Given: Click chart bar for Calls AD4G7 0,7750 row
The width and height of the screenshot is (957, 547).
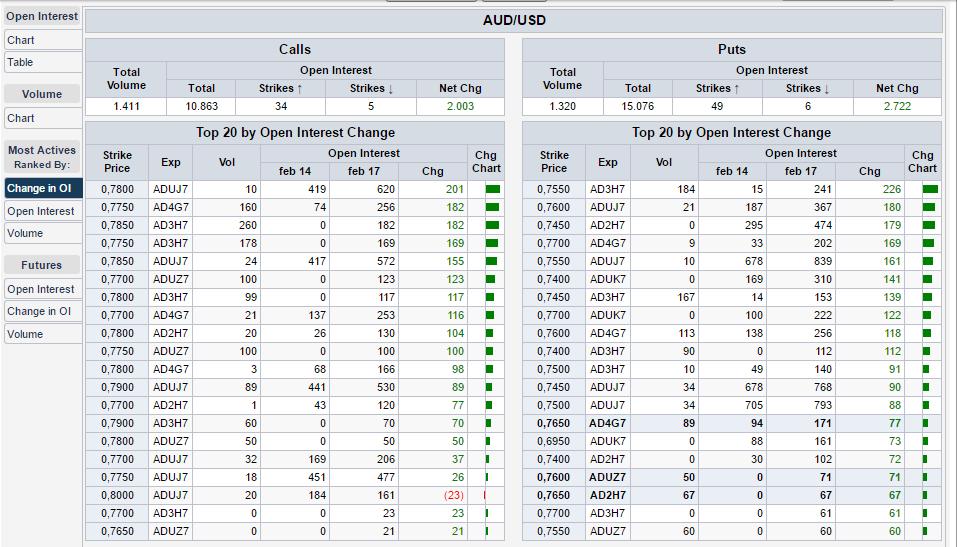Looking at the screenshot, I should click(x=491, y=207).
